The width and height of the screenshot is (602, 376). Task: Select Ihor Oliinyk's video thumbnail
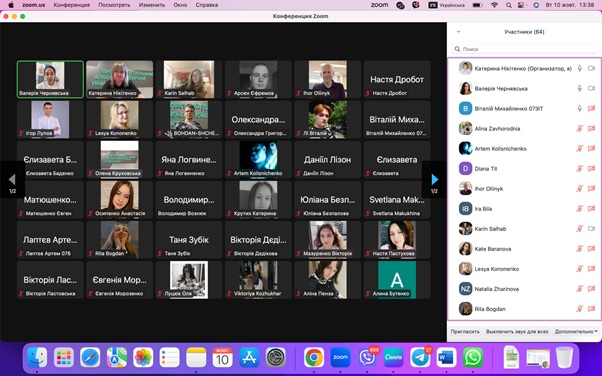coord(327,79)
